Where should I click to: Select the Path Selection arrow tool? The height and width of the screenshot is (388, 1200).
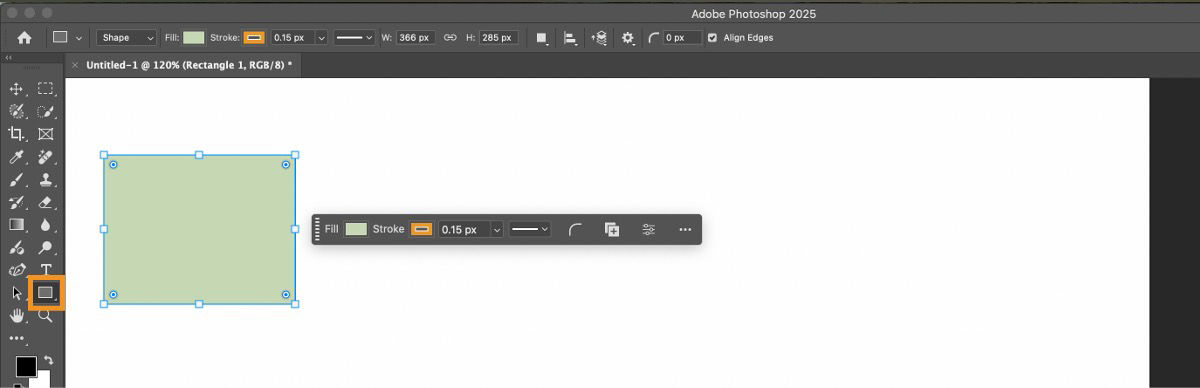[x=16, y=293]
